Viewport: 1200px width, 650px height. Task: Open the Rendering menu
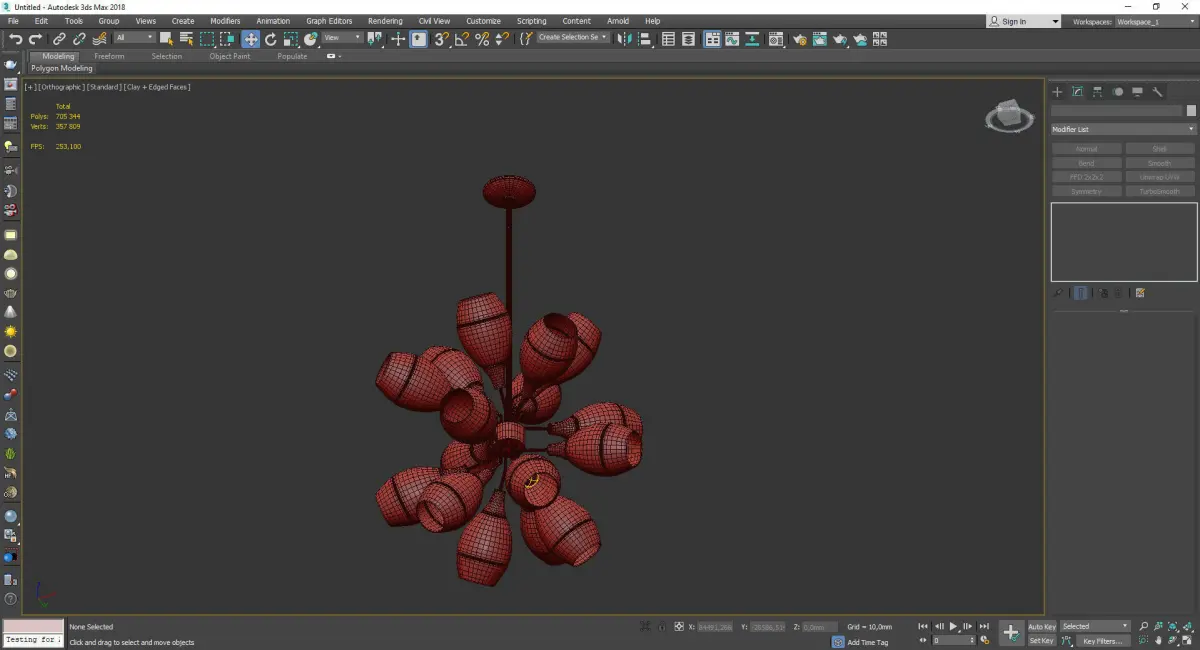(x=385, y=21)
